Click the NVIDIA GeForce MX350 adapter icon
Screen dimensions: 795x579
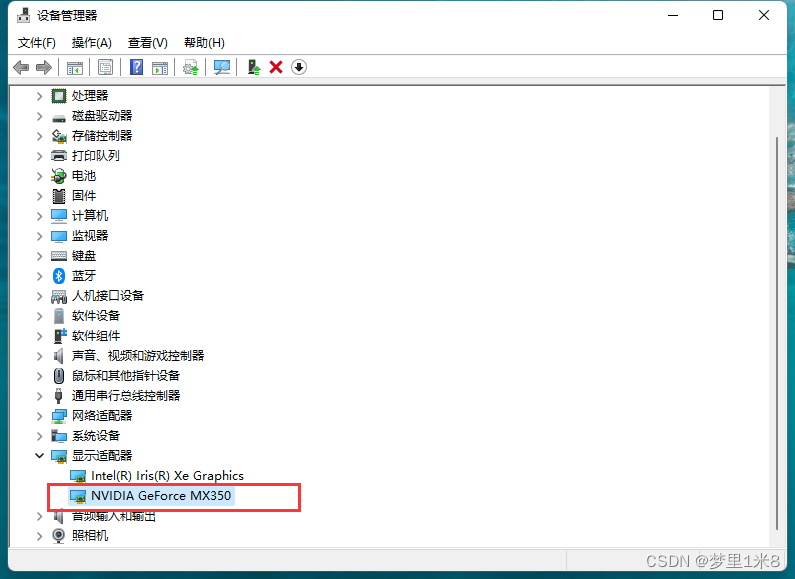(78, 496)
